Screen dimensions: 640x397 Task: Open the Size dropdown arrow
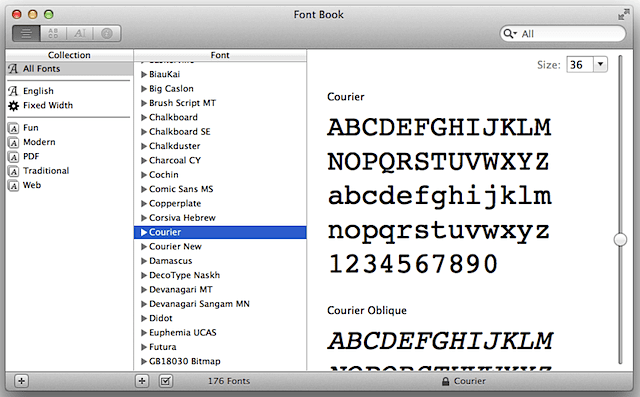pos(600,64)
